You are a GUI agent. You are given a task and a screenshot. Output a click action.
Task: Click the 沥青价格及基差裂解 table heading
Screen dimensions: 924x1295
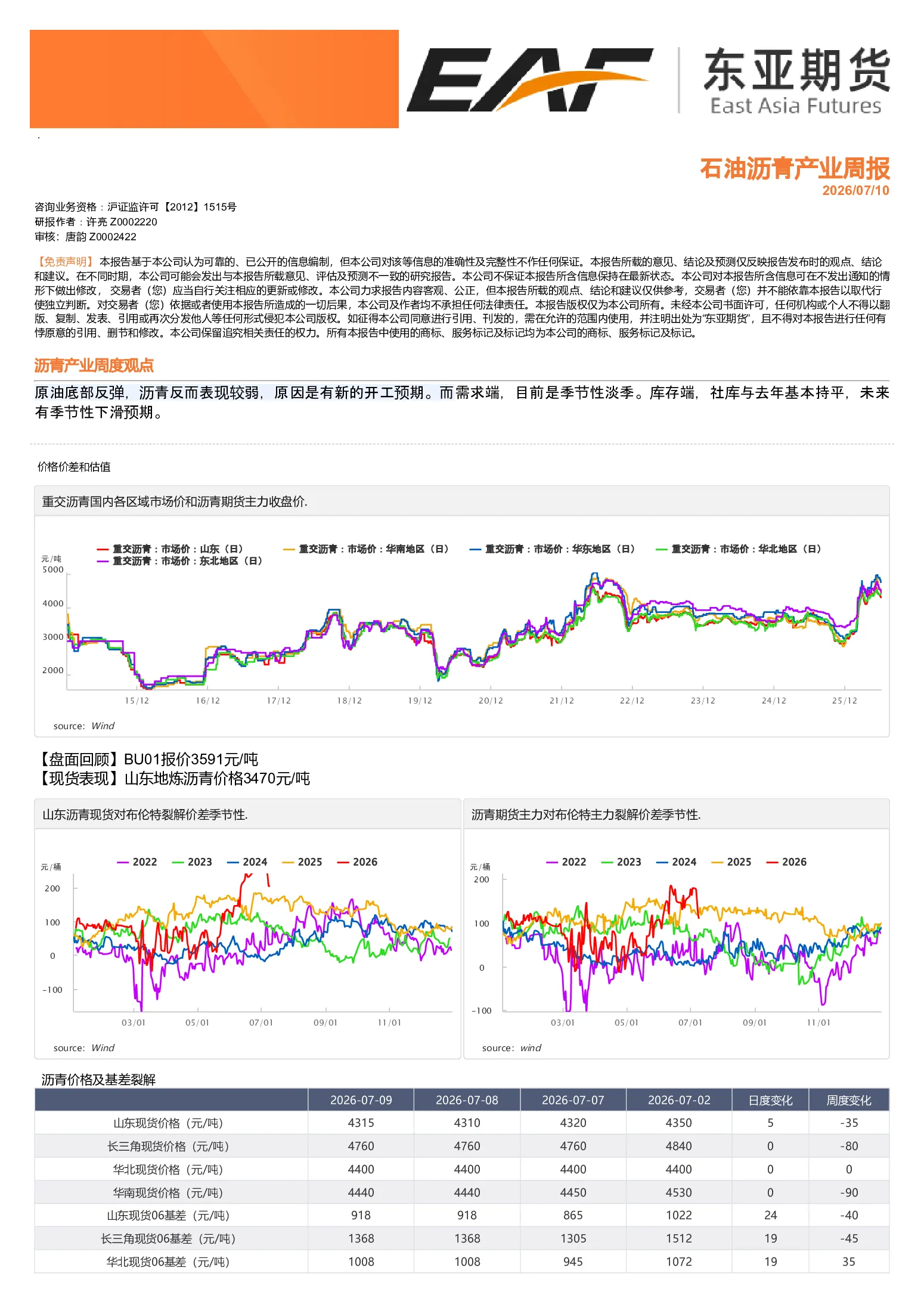(98, 1080)
